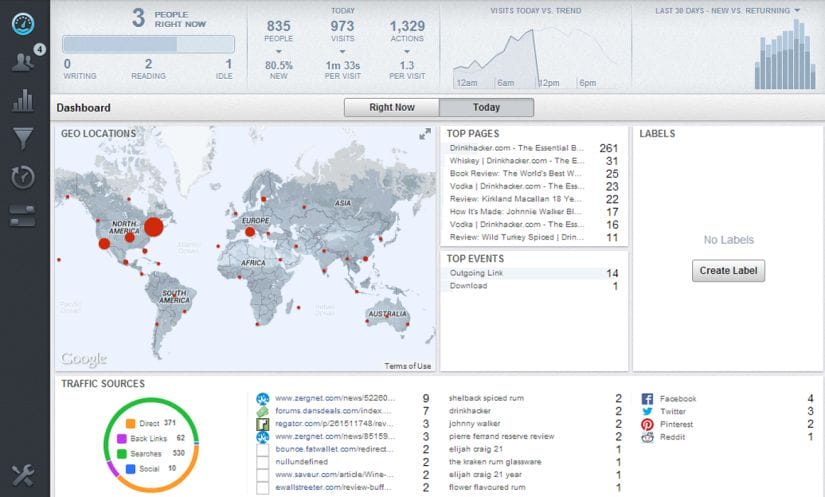This screenshot has width=825, height=497.
Task: Expand the Geo Locations map fullscreen
Action: pyautogui.click(x=425, y=134)
